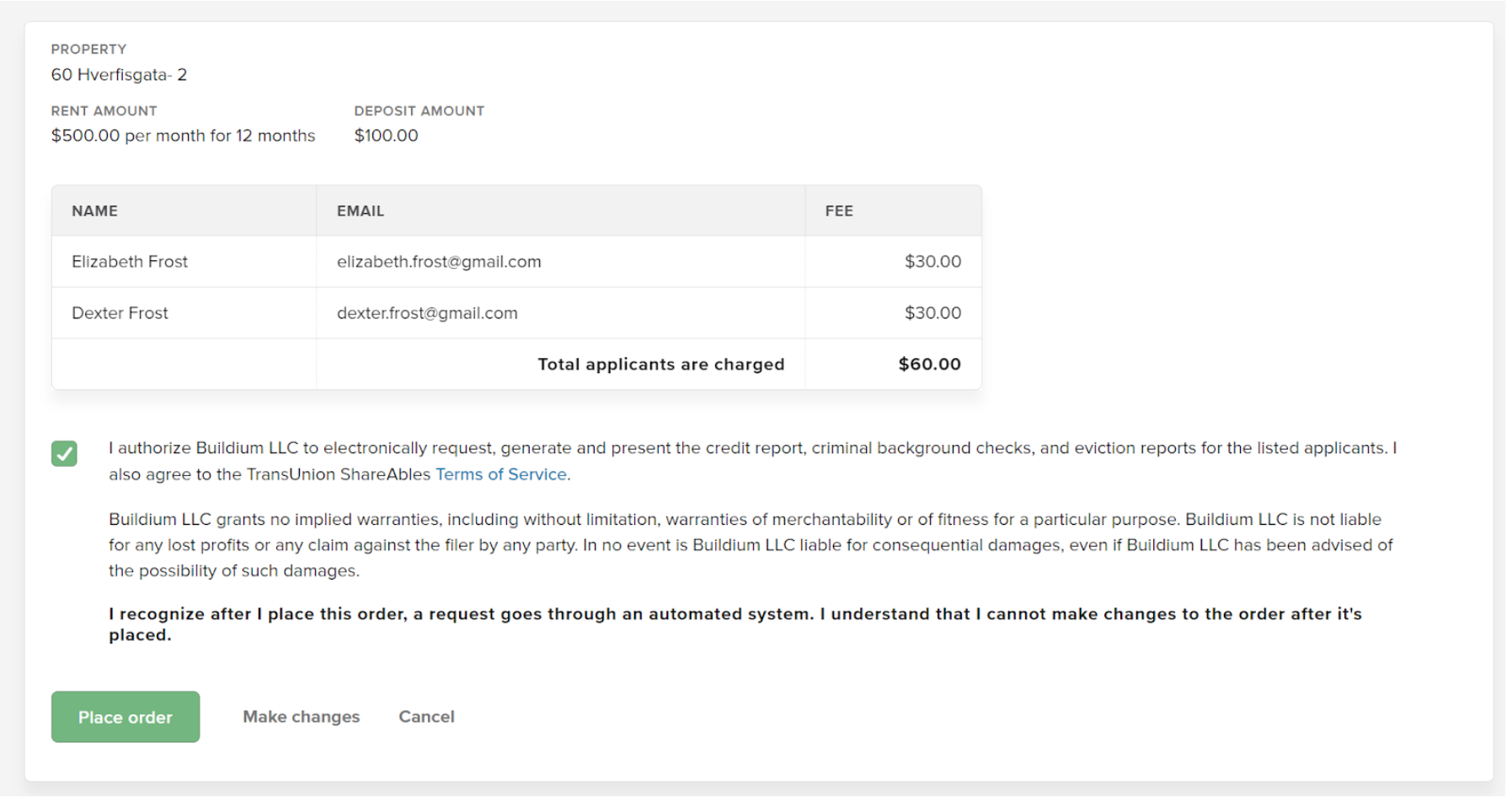Click the EMAIL column header
This screenshot has width=1512, height=797.
tap(361, 211)
